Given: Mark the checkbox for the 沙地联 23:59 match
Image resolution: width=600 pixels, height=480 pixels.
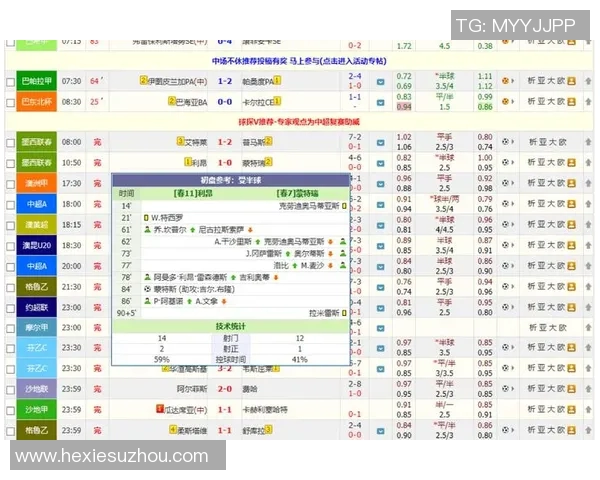Looking at the screenshot, I should point(10,390).
